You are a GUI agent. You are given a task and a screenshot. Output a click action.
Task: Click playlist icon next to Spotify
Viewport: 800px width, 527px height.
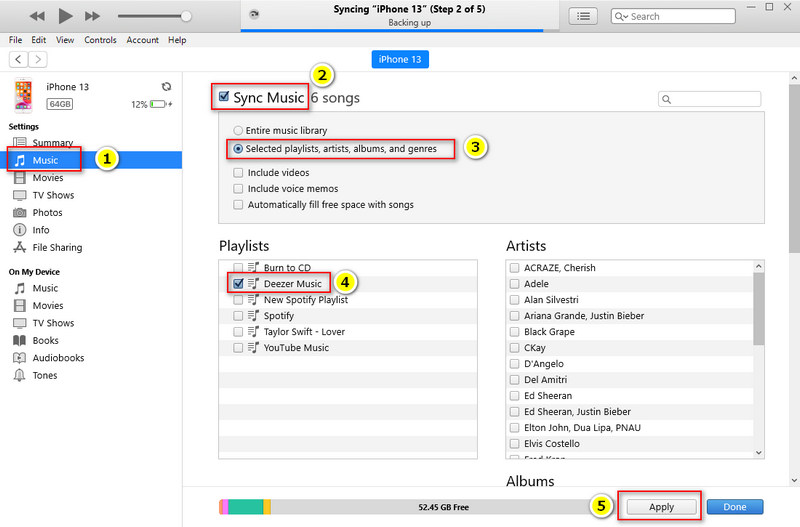[x=253, y=316]
